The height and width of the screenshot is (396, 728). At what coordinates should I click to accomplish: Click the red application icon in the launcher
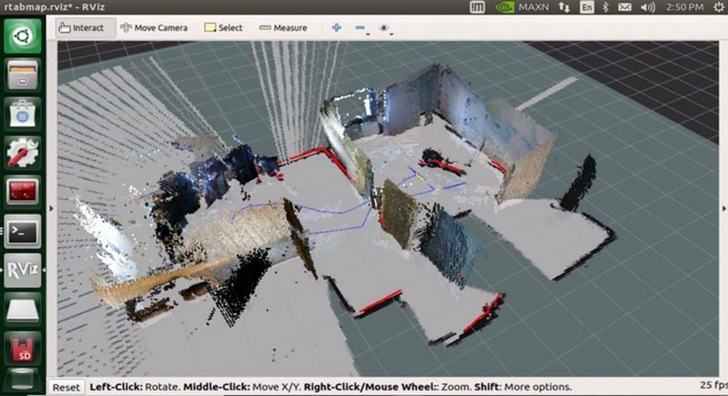coord(23,192)
